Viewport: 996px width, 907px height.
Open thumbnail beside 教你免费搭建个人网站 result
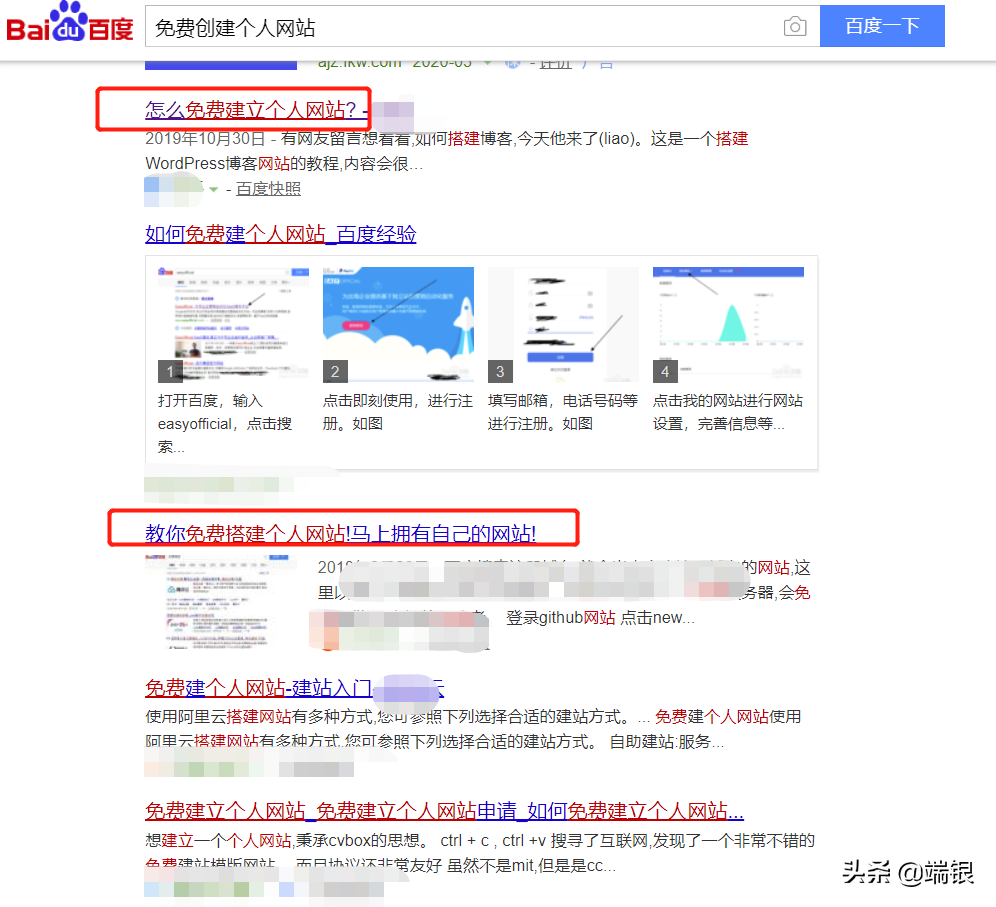coord(220,601)
